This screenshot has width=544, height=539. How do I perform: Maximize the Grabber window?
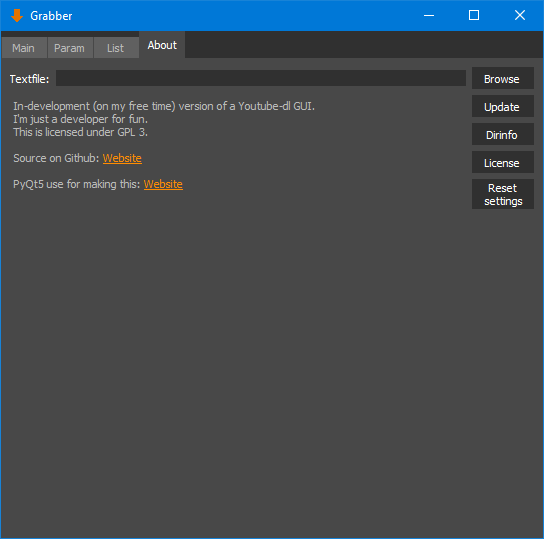click(474, 15)
